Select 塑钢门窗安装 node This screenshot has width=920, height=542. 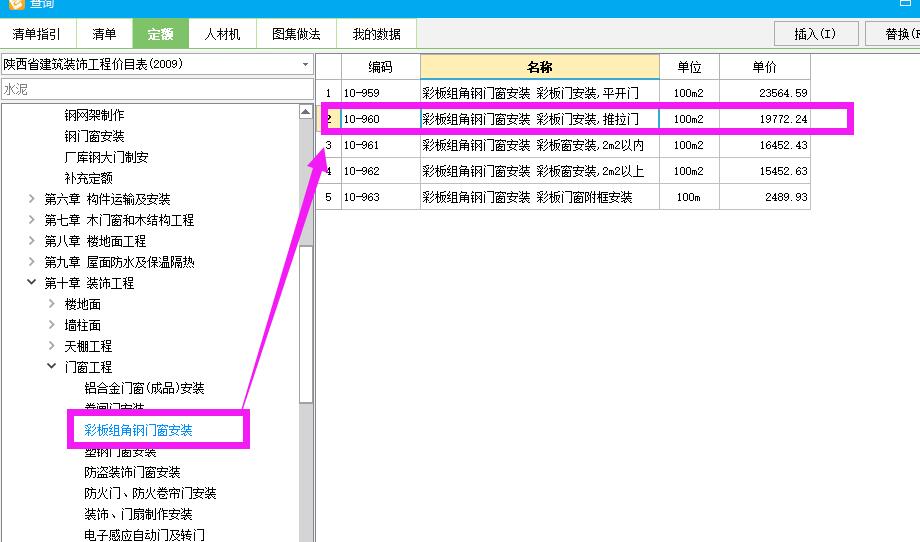120,452
